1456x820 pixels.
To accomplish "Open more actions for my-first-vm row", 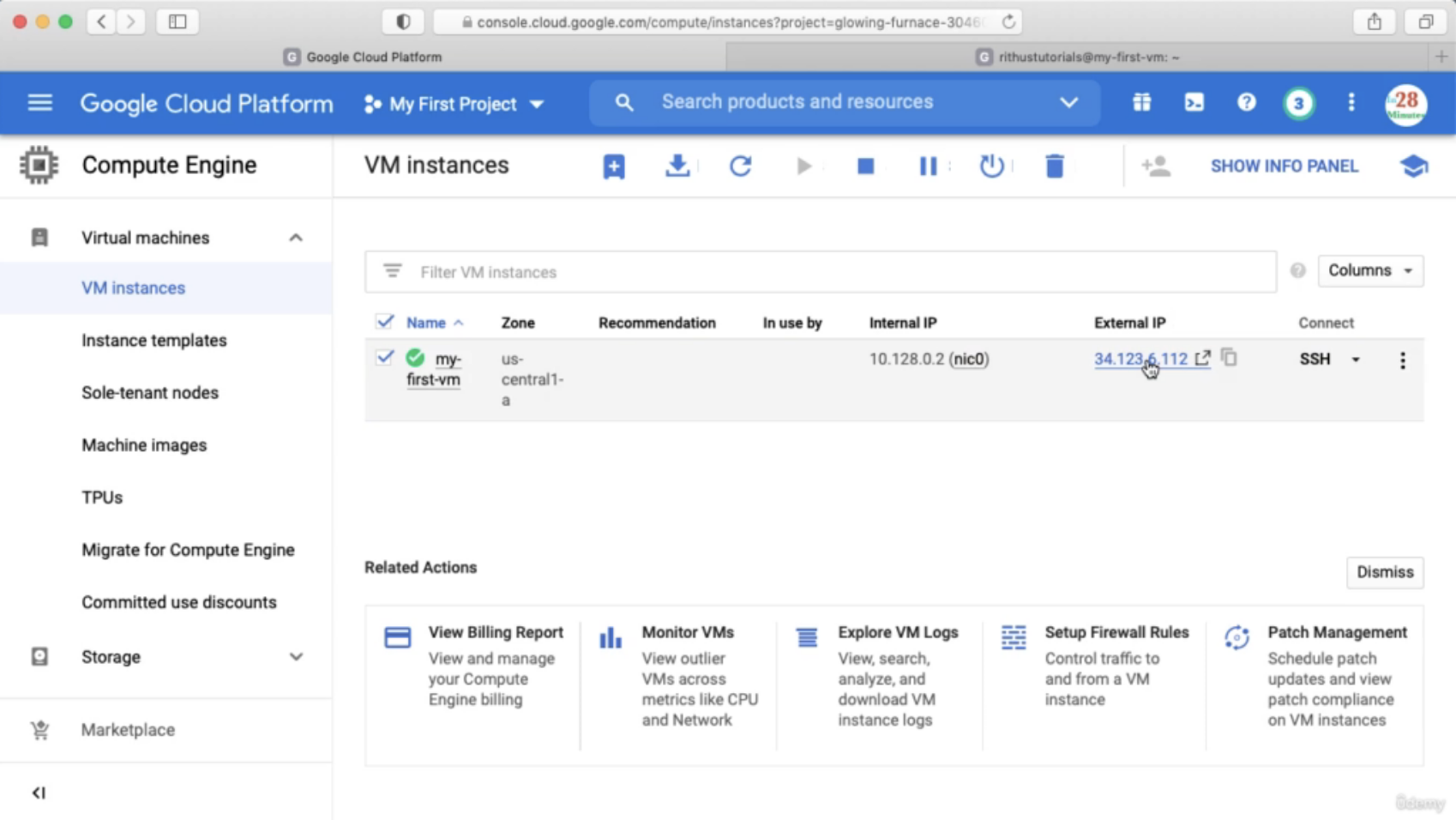I will [1403, 360].
